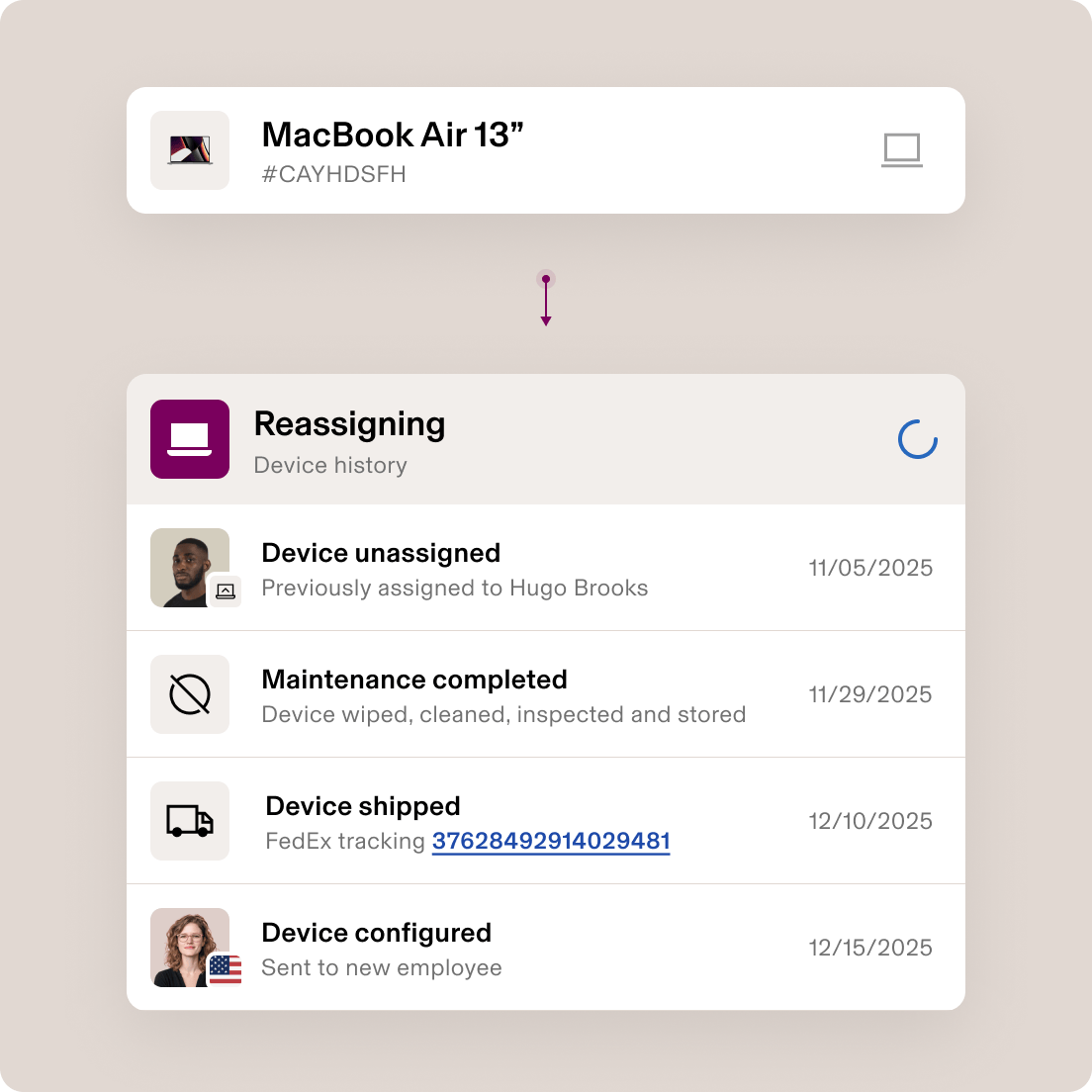This screenshot has height=1092, width=1092.
Task: Click the MacBook Air 13 title
Action: click(392, 135)
